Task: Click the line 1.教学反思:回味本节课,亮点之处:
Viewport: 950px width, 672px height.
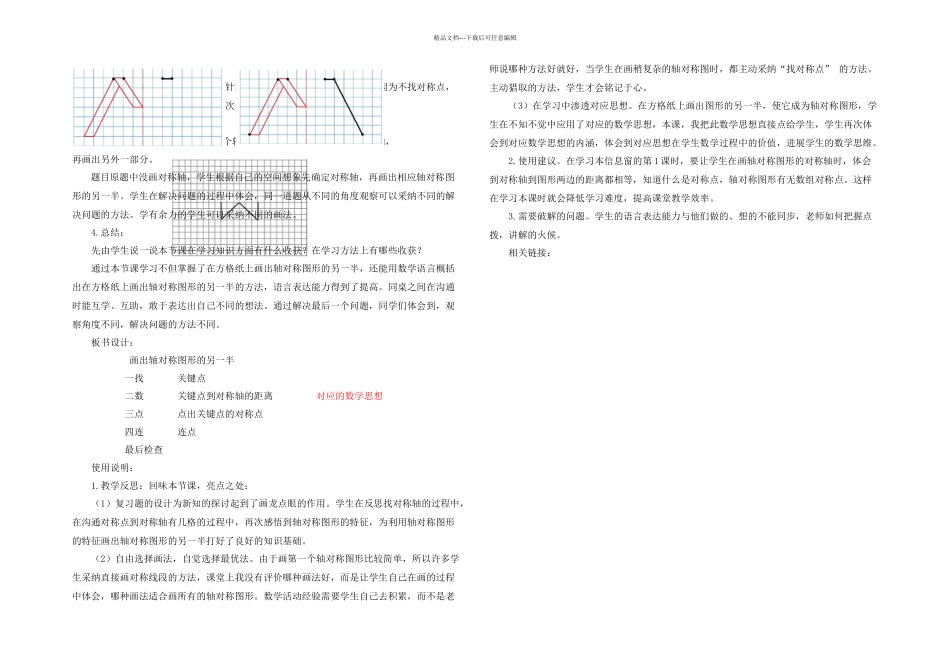Action: (x=170, y=485)
